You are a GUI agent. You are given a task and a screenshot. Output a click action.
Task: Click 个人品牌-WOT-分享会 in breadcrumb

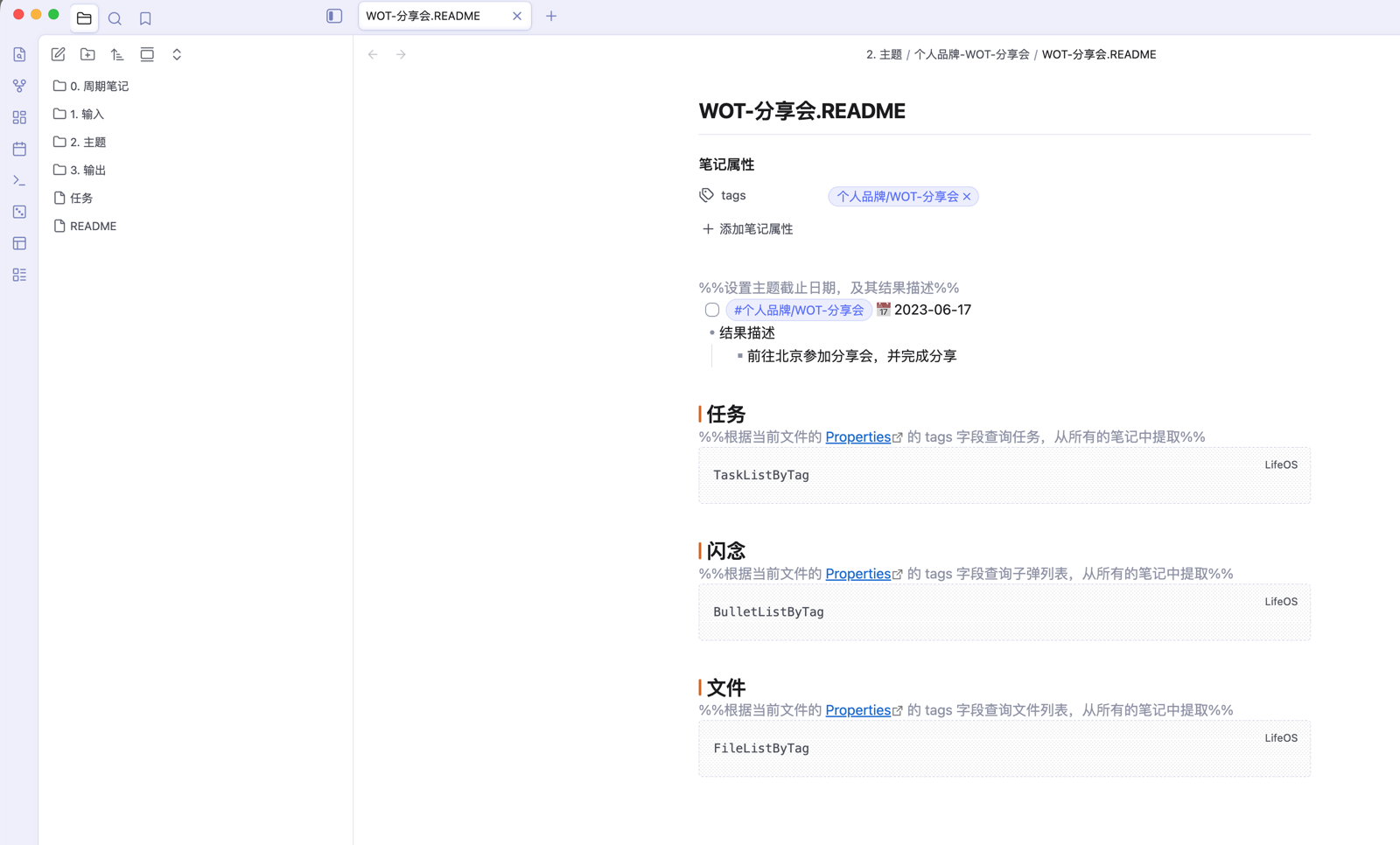(x=971, y=54)
